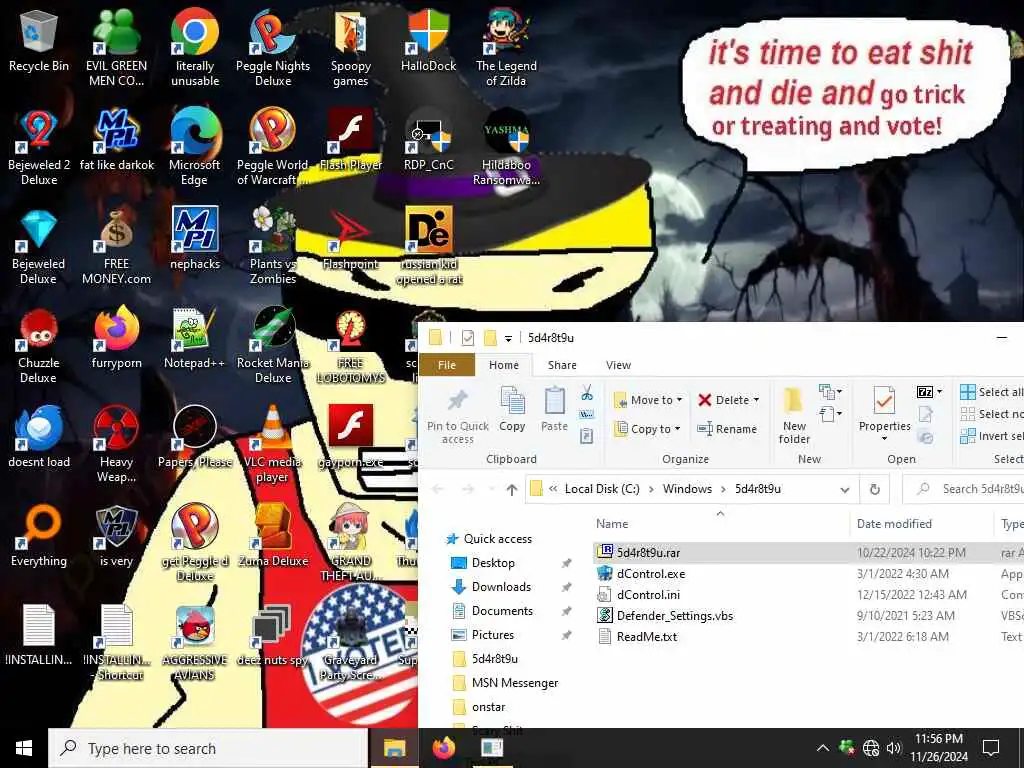This screenshot has width=1024, height=768.
Task: Click the Search 5d4r8t9u box
Action: (963, 488)
